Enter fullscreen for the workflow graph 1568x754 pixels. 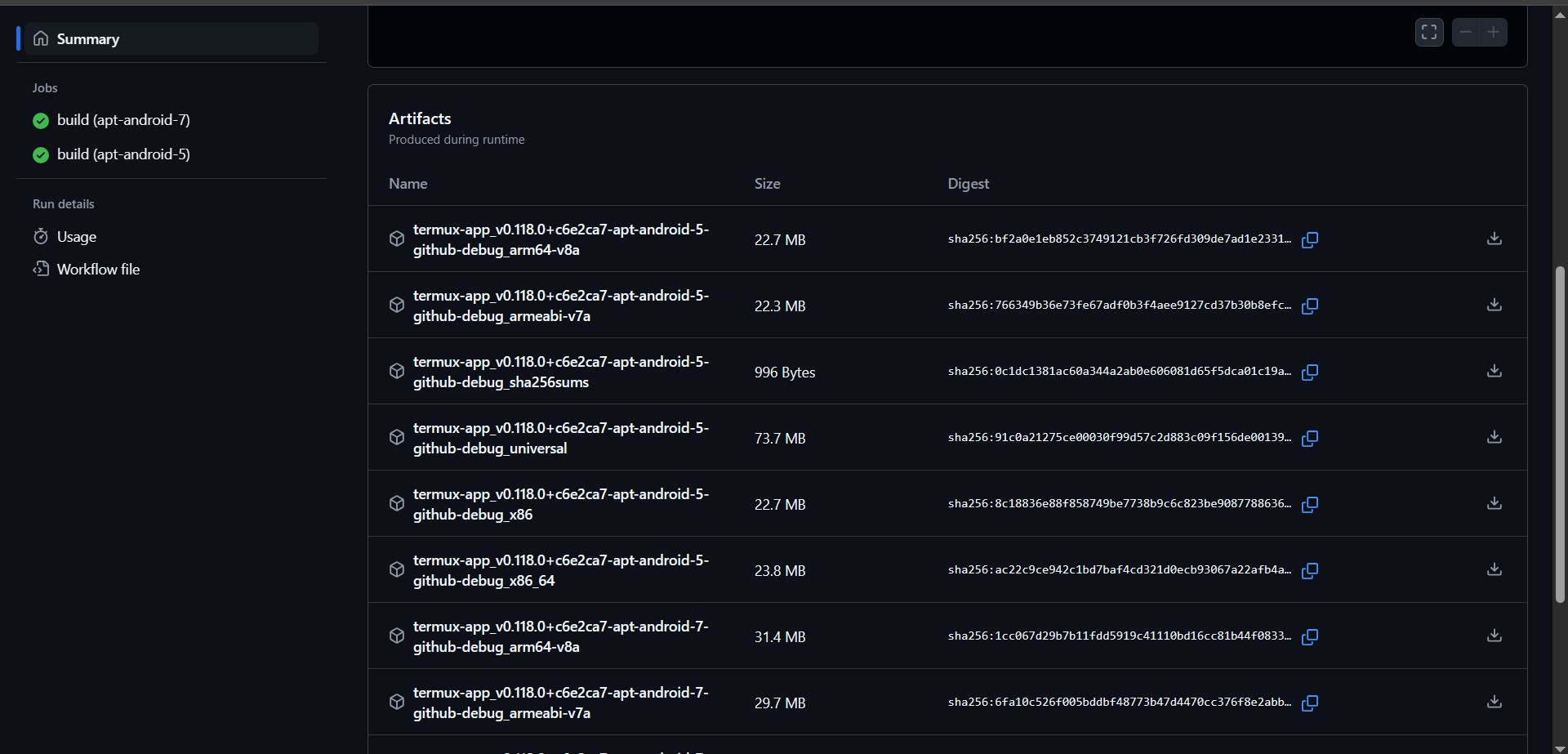(x=1429, y=33)
